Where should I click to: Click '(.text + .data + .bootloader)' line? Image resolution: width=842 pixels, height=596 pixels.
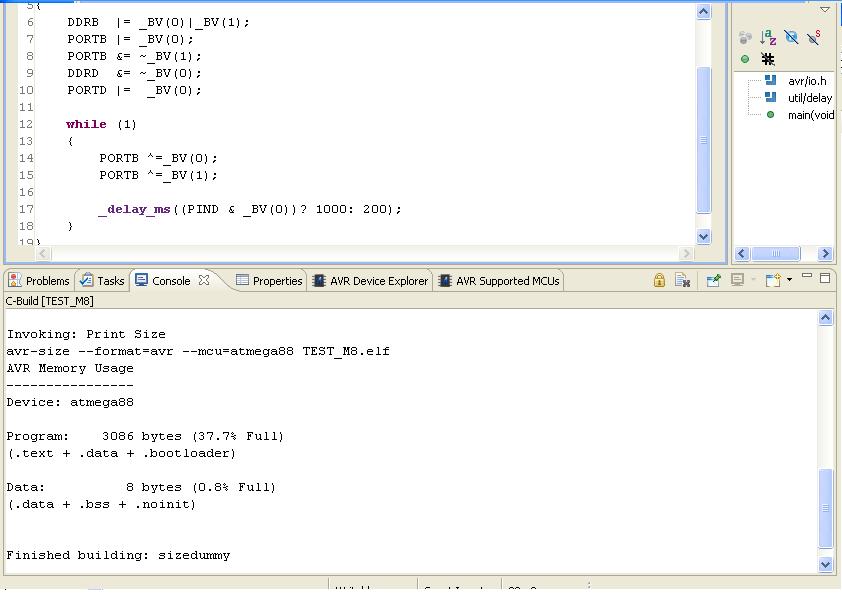click(121, 454)
